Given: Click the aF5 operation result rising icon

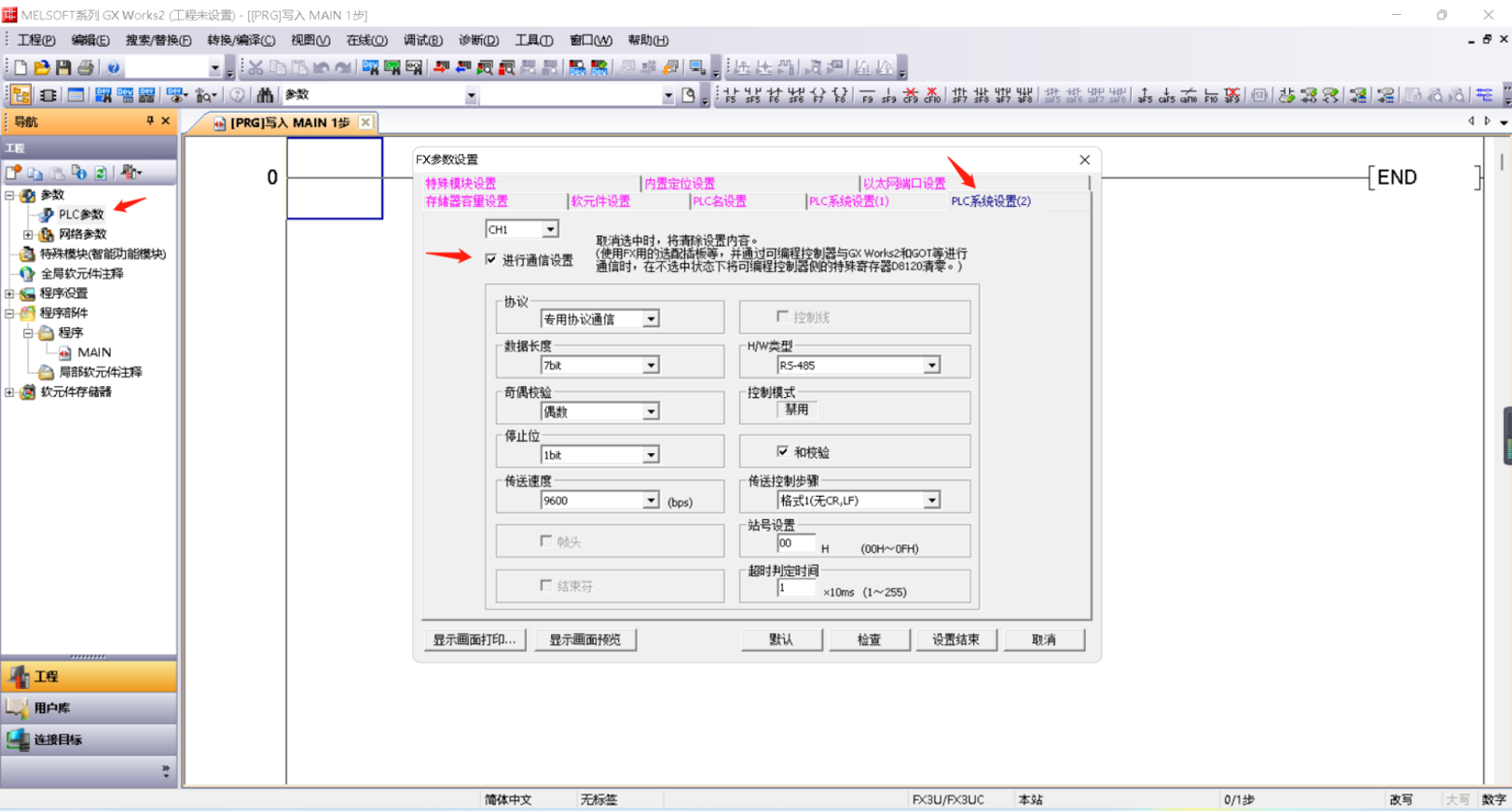Looking at the screenshot, I should pyautogui.click(x=1145, y=95).
